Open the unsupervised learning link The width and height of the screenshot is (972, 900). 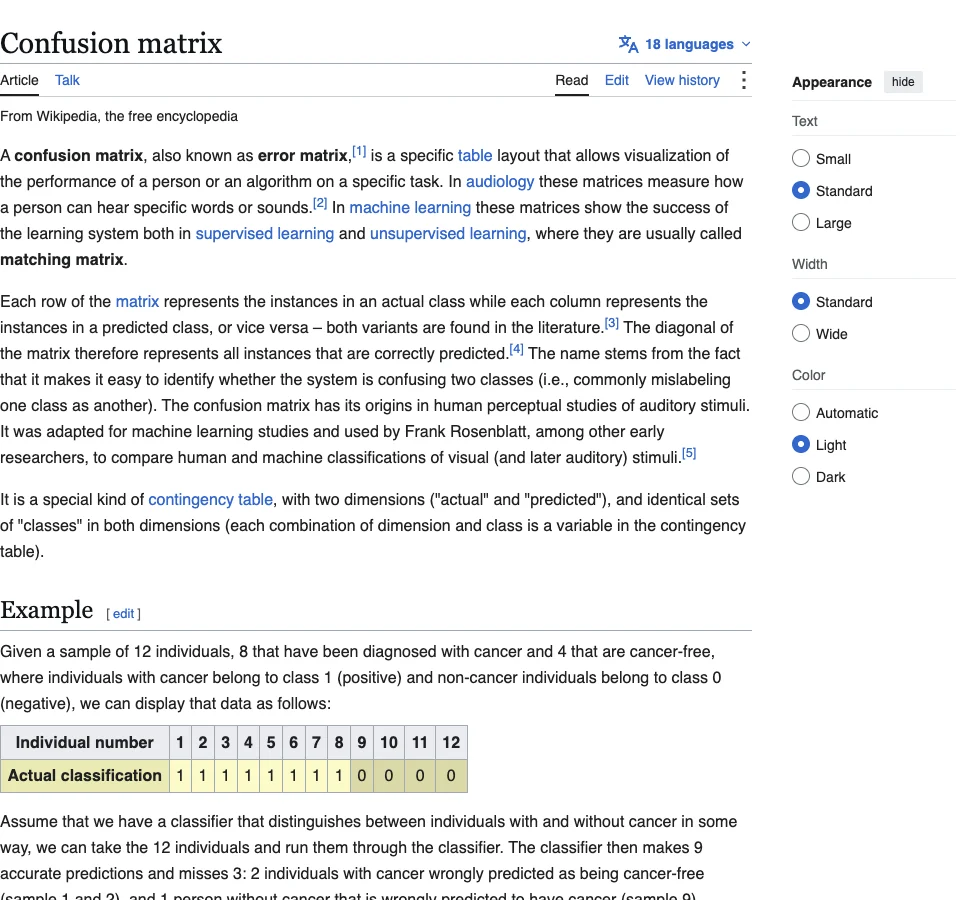448,234
